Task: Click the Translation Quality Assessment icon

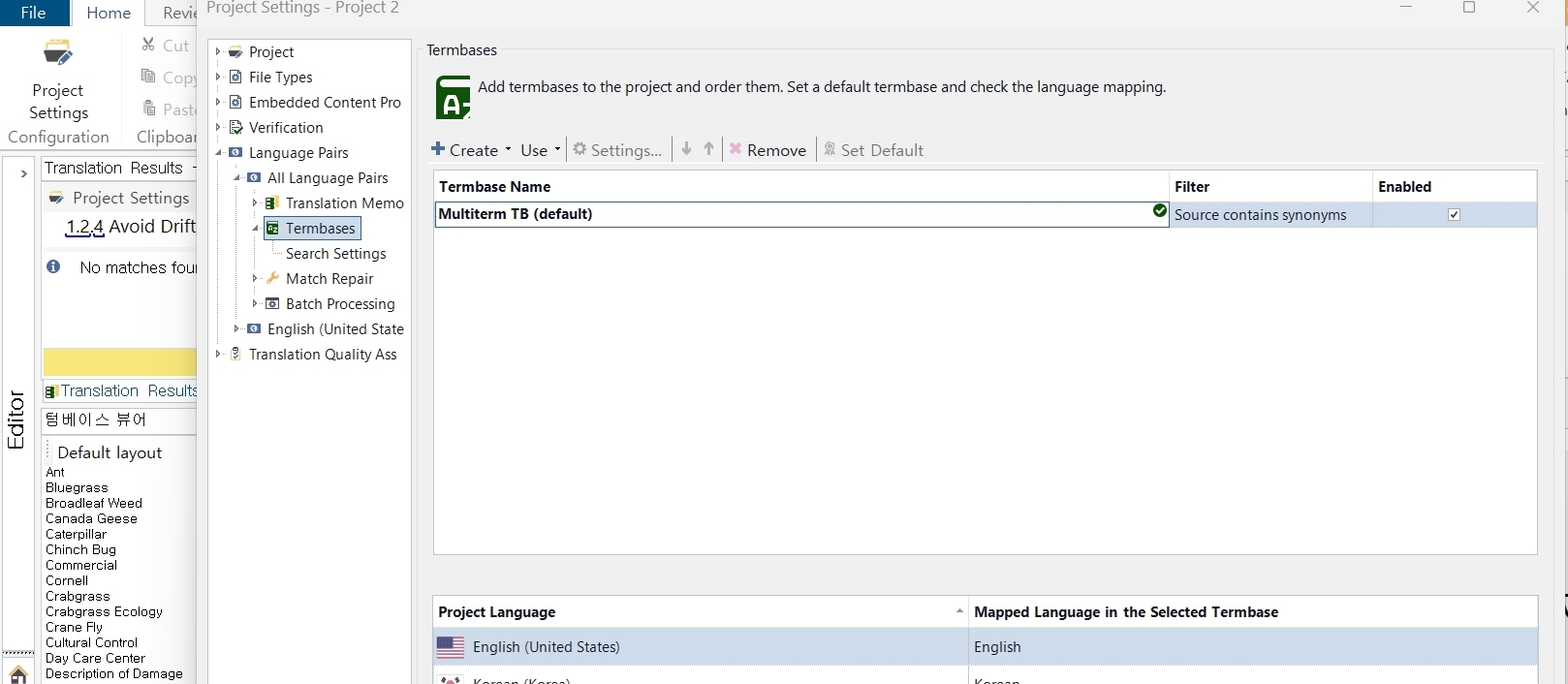Action: click(x=235, y=355)
